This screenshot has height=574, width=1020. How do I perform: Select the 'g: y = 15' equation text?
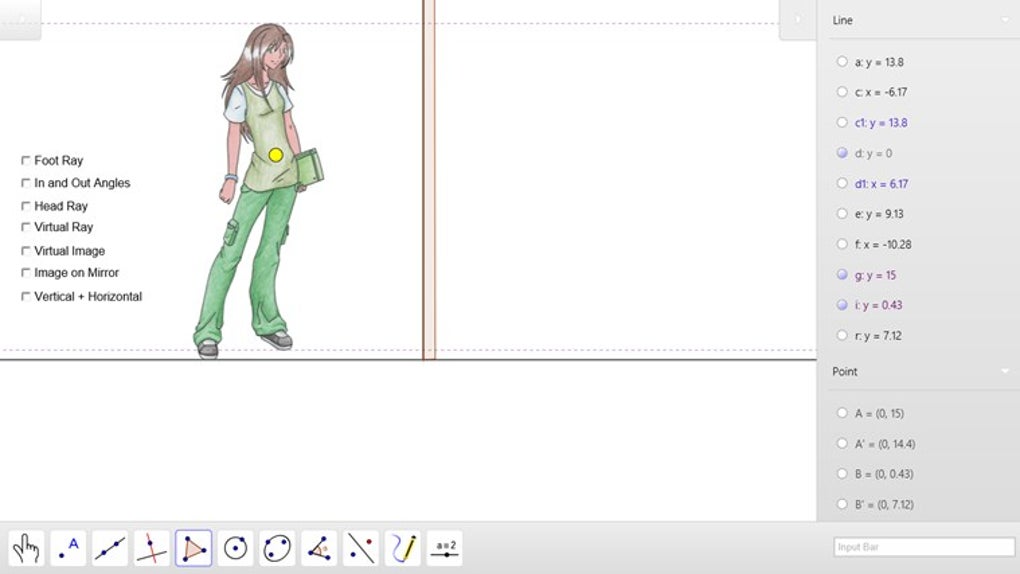pos(876,275)
